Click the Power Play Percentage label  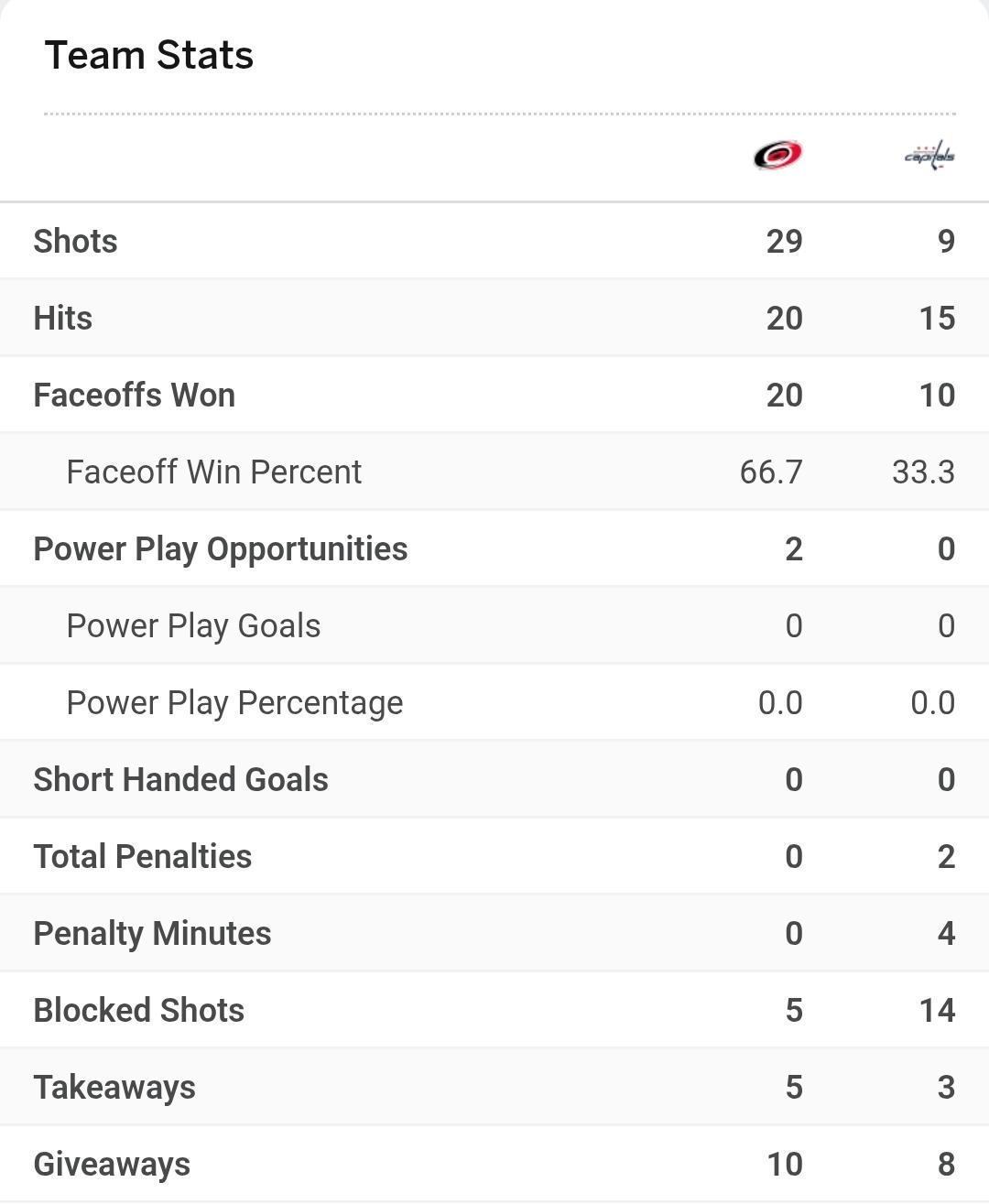(x=234, y=702)
